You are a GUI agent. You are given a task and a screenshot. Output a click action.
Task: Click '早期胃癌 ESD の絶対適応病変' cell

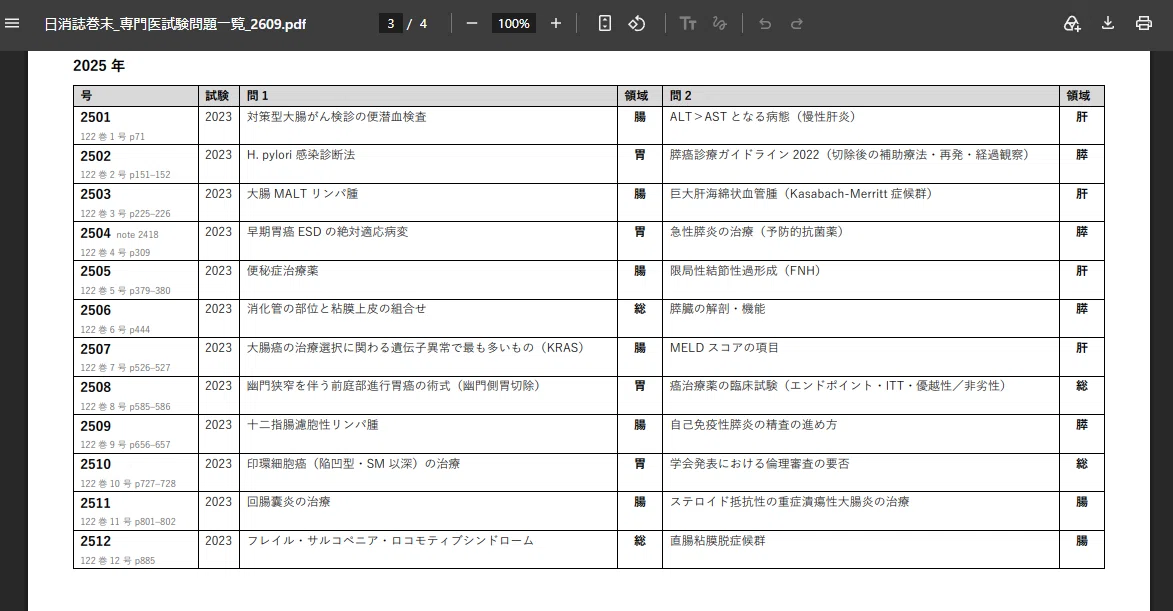pos(328,232)
